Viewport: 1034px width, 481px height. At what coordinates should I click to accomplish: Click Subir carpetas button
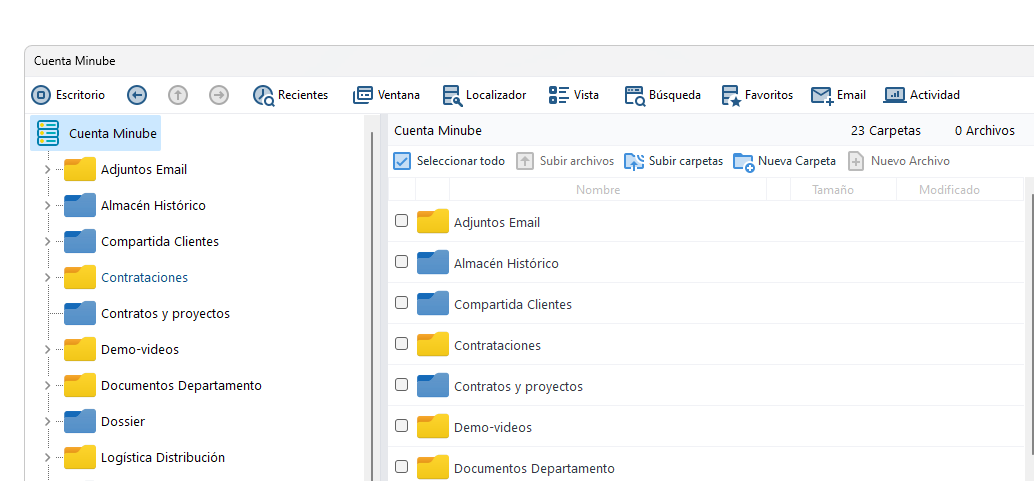[673, 161]
